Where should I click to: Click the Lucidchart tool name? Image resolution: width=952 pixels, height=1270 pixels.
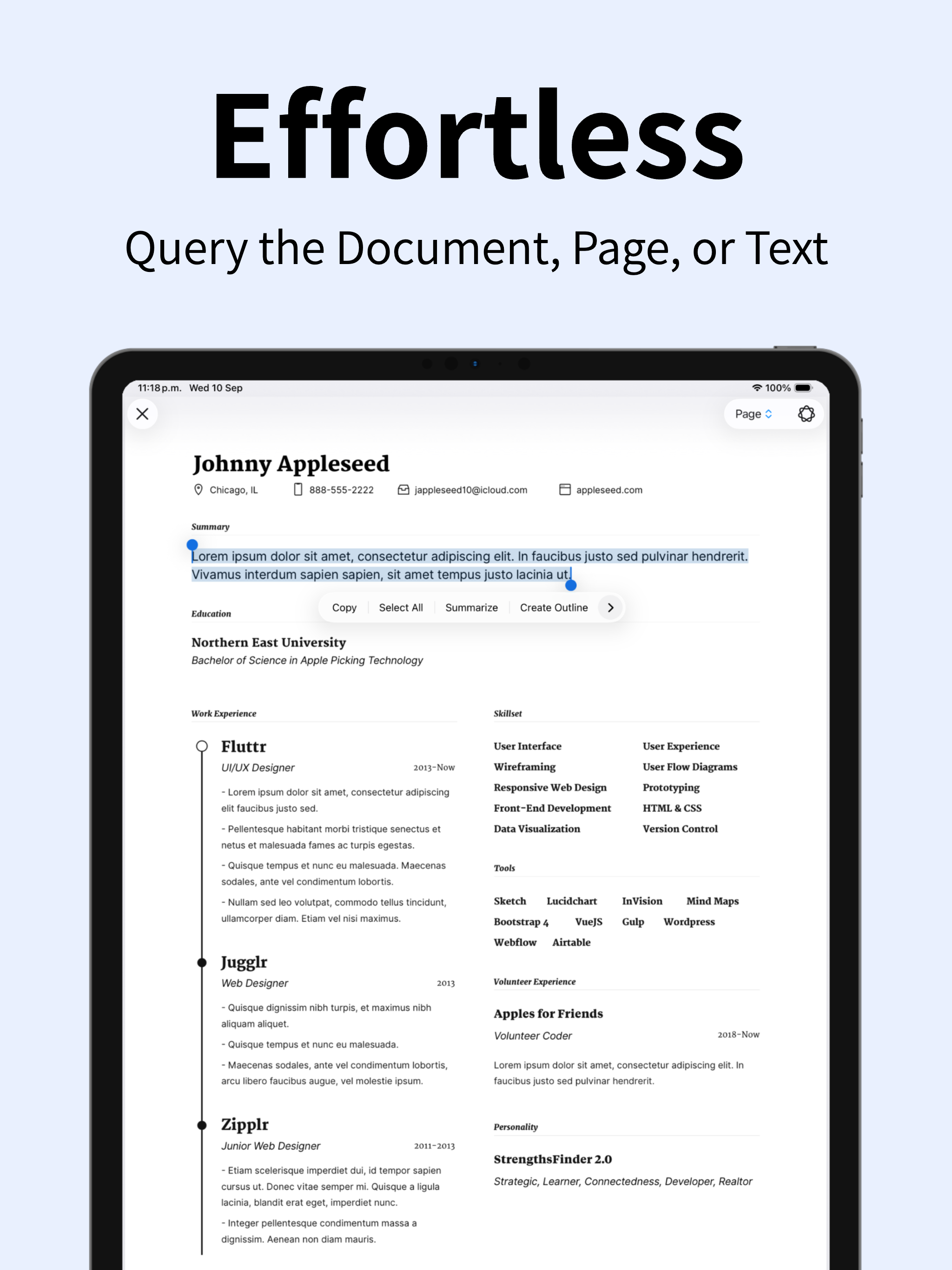coord(572,901)
